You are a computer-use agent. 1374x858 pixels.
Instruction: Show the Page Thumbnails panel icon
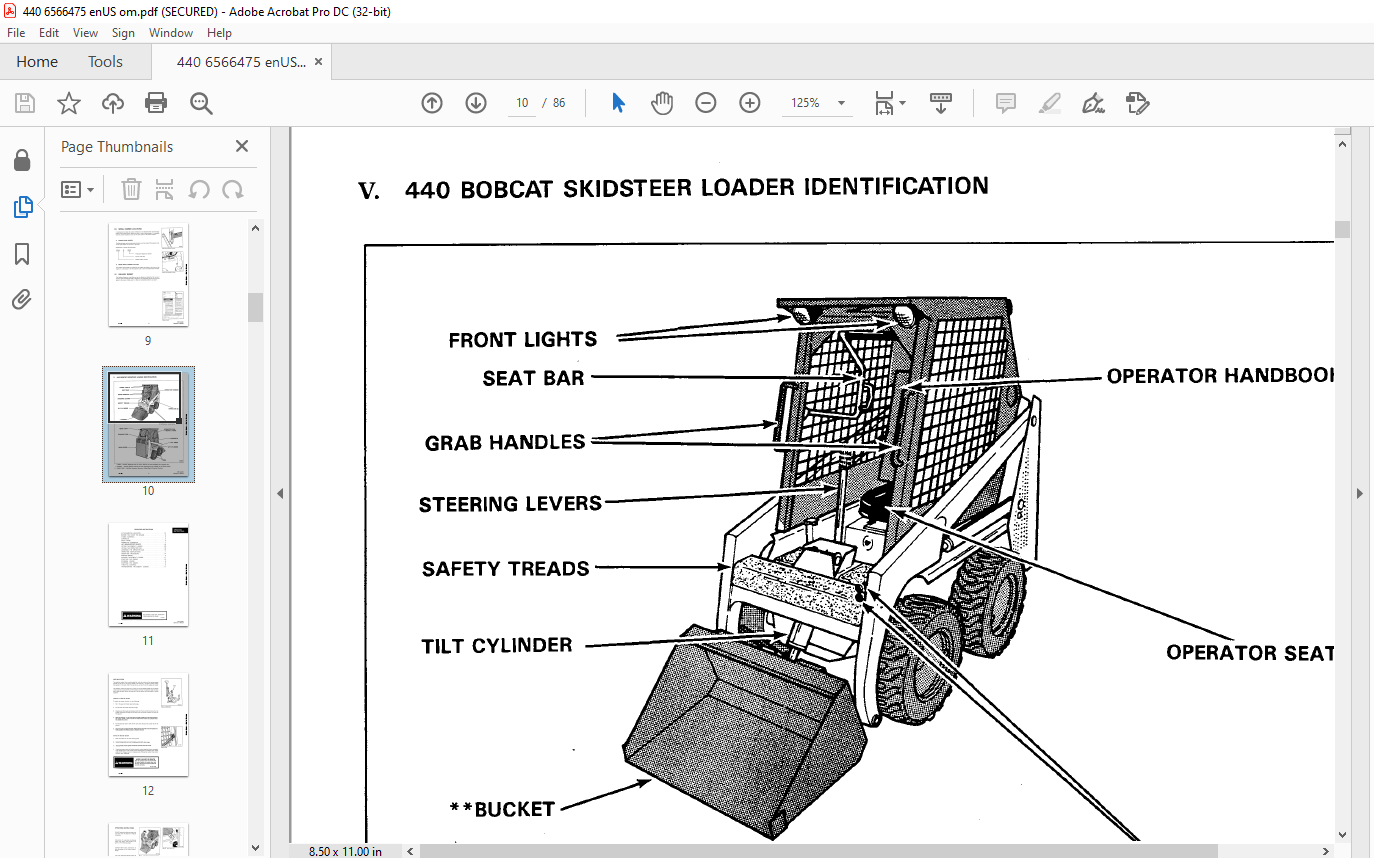pyautogui.click(x=22, y=207)
